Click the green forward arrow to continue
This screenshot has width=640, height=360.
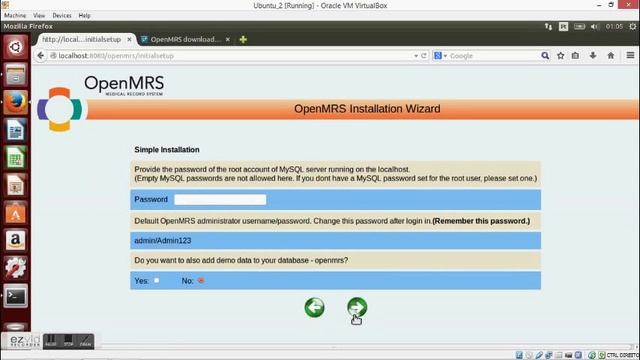point(357,307)
